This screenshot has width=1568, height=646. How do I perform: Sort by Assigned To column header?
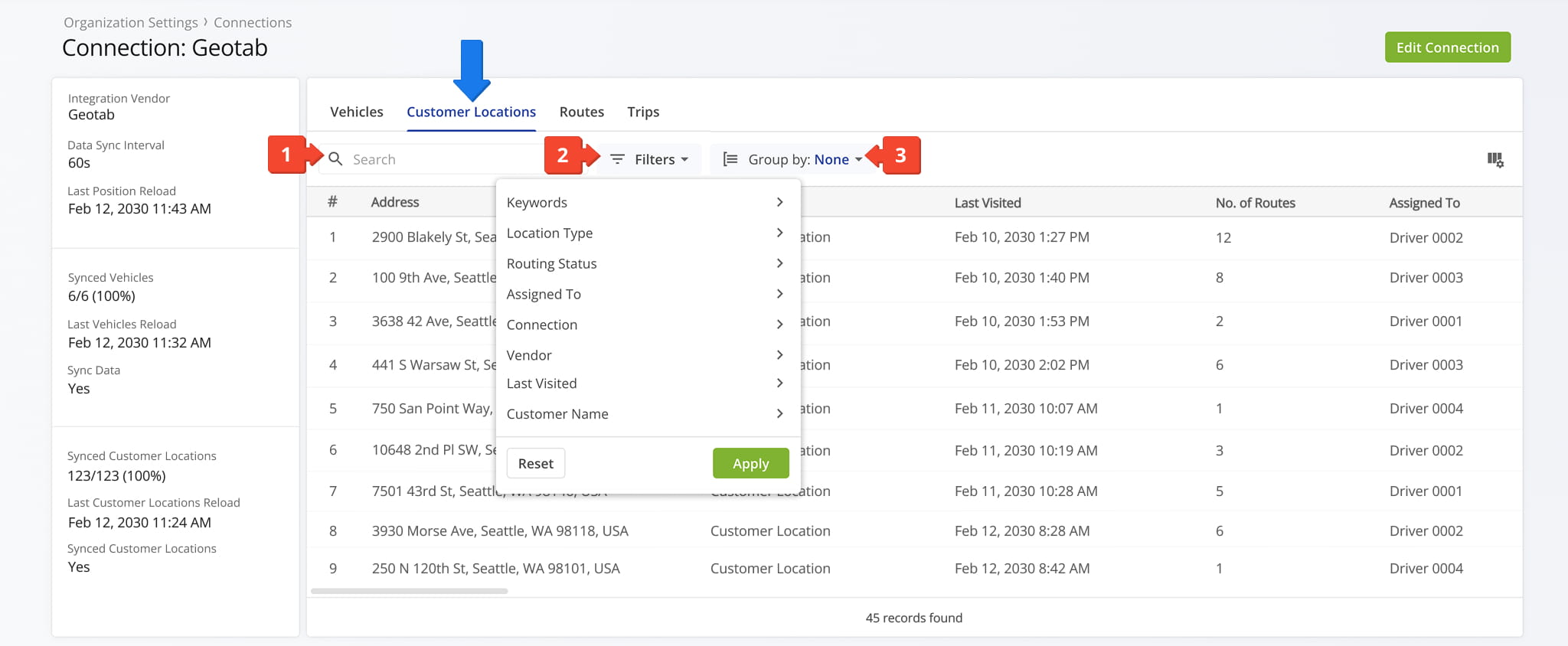click(x=1425, y=203)
